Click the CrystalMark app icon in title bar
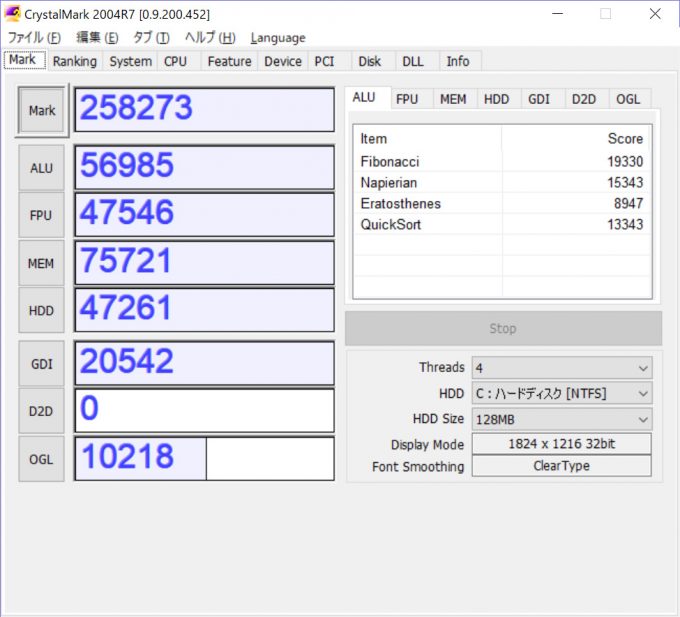680x617 pixels. pyautogui.click(x=12, y=14)
